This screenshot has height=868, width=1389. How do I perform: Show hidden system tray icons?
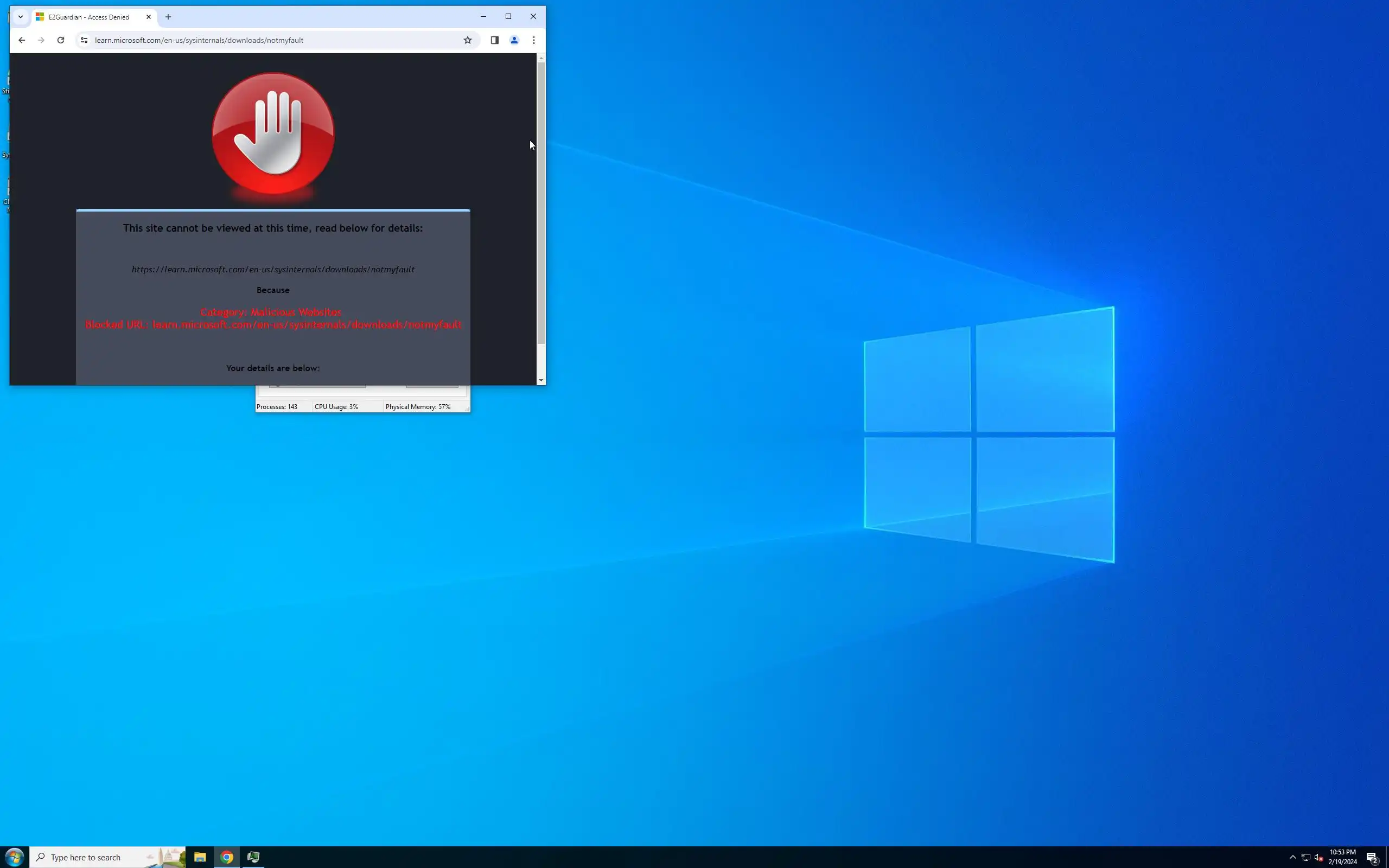click(x=1292, y=857)
